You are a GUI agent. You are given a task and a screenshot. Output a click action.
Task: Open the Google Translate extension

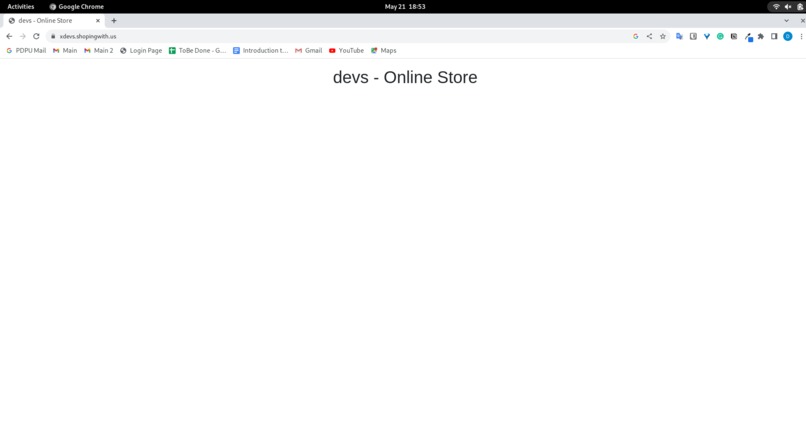pyautogui.click(x=680, y=36)
